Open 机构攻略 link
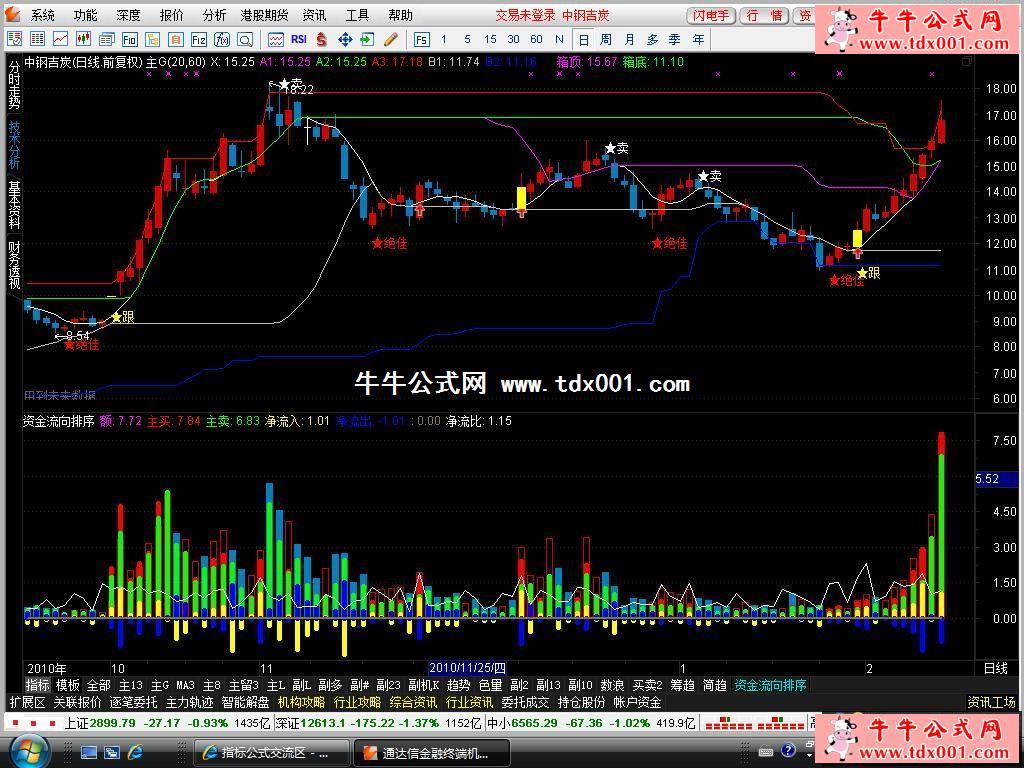 301,703
